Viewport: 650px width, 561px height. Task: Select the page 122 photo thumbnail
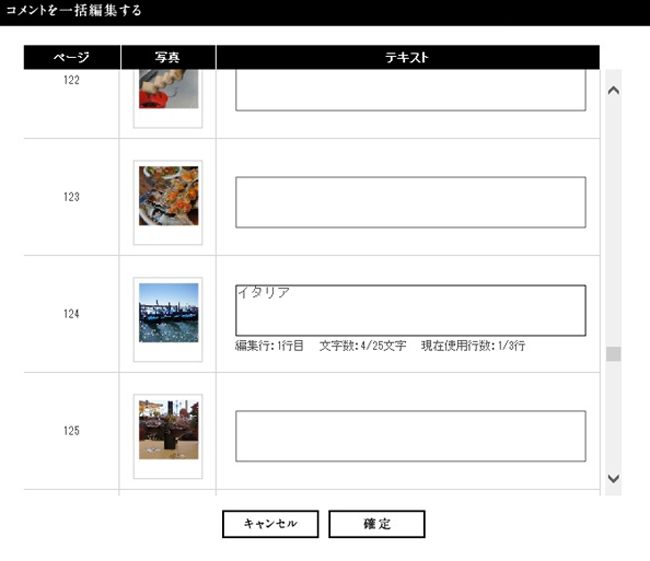click(x=168, y=89)
